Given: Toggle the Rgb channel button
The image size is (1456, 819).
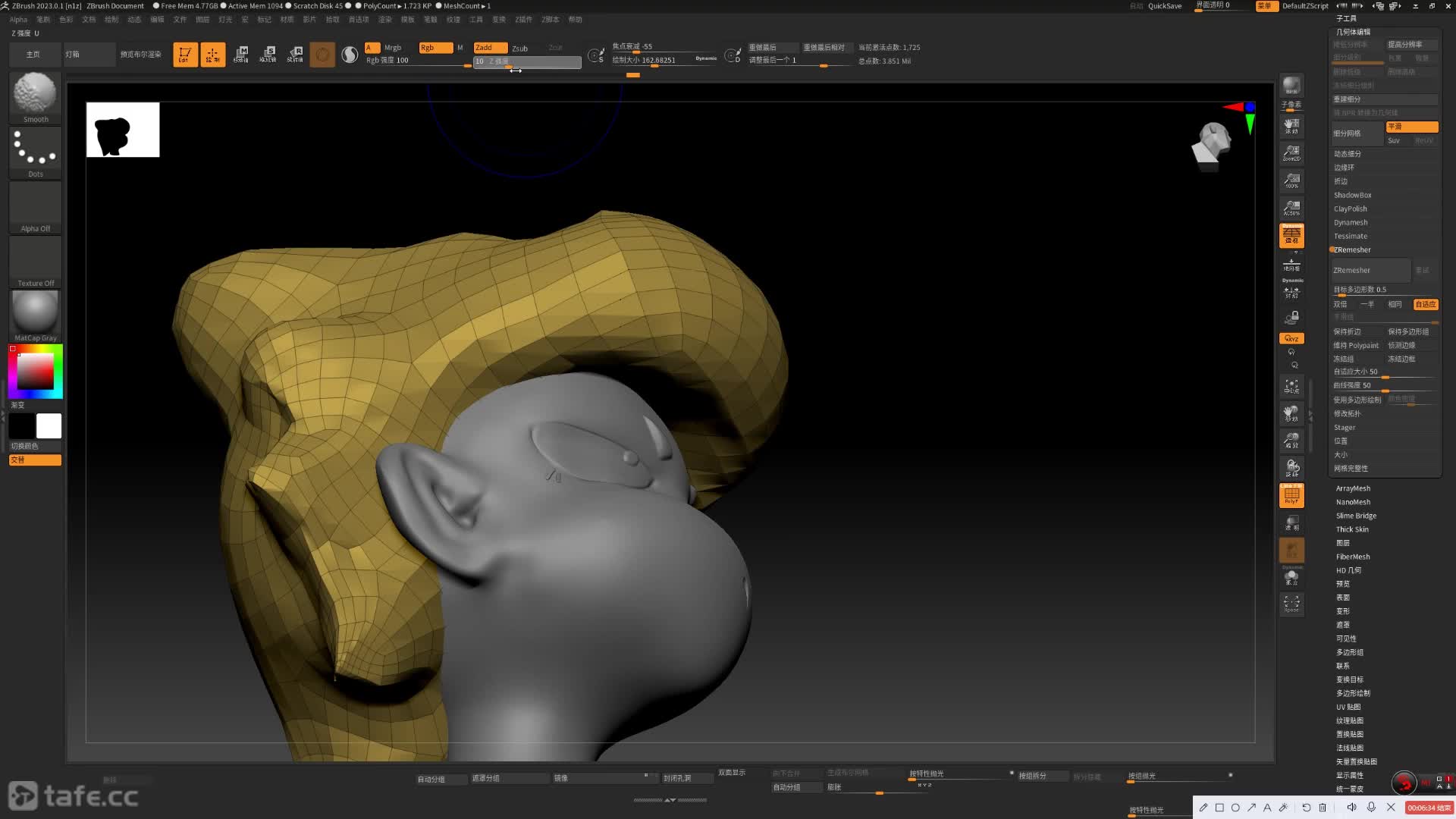Looking at the screenshot, I should (x=435, y=48).
